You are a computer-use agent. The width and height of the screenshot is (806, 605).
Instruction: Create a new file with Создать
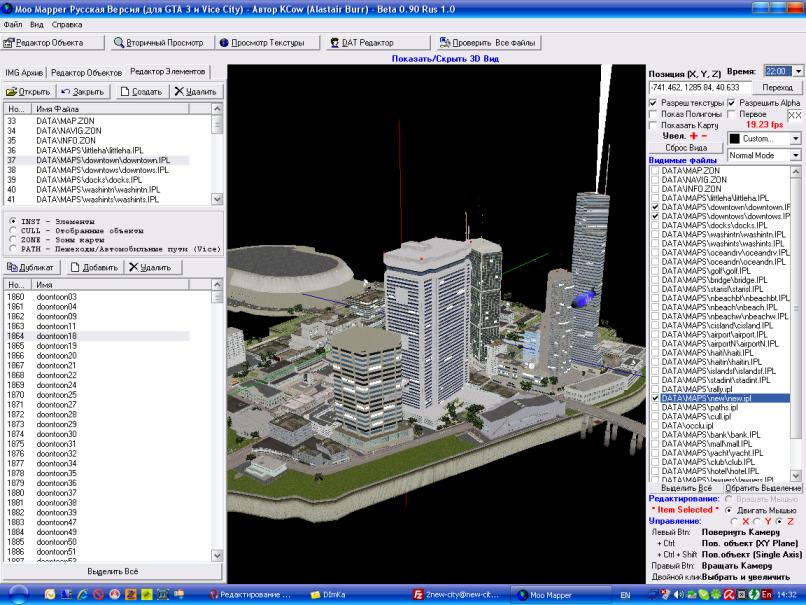[x=141, y=91]
